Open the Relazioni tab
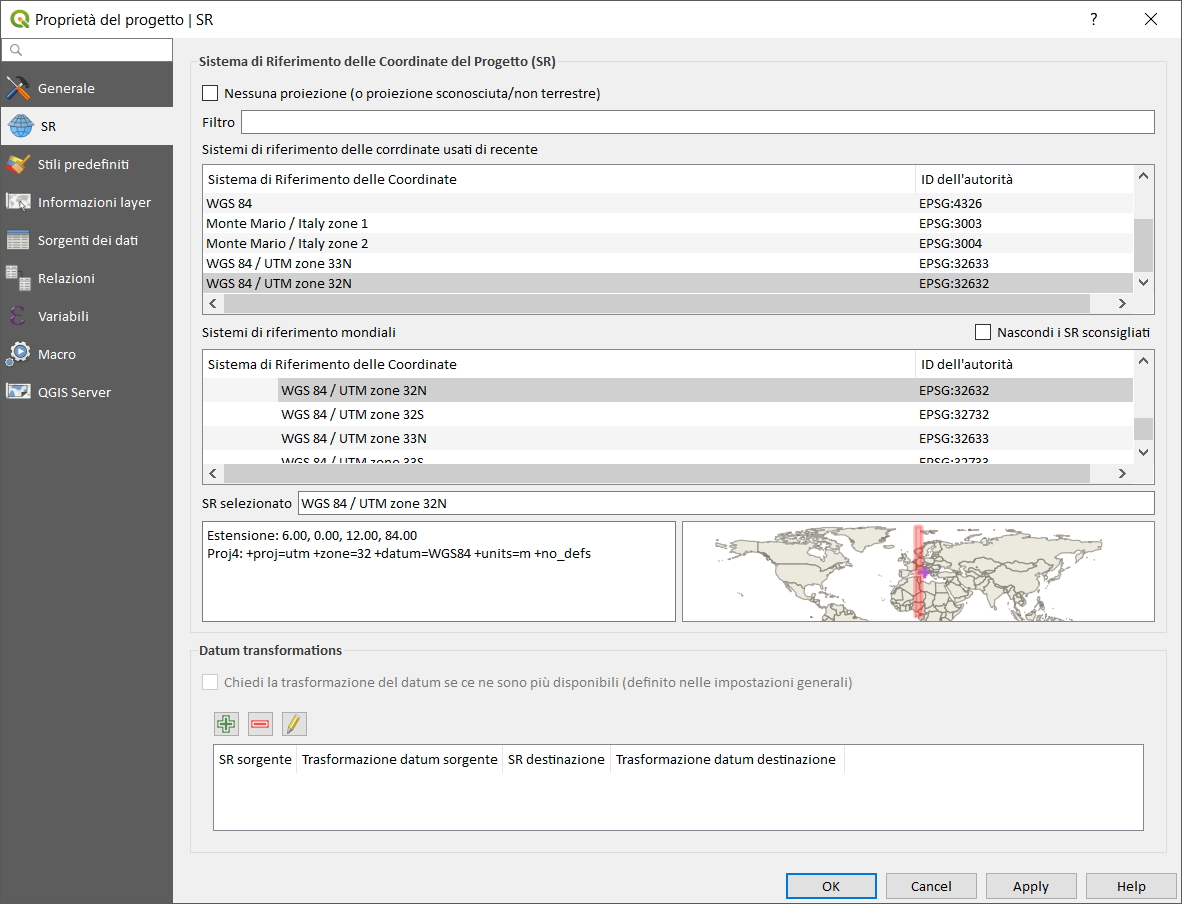This screenshot has height=904, width=1182. click(66, 278)
